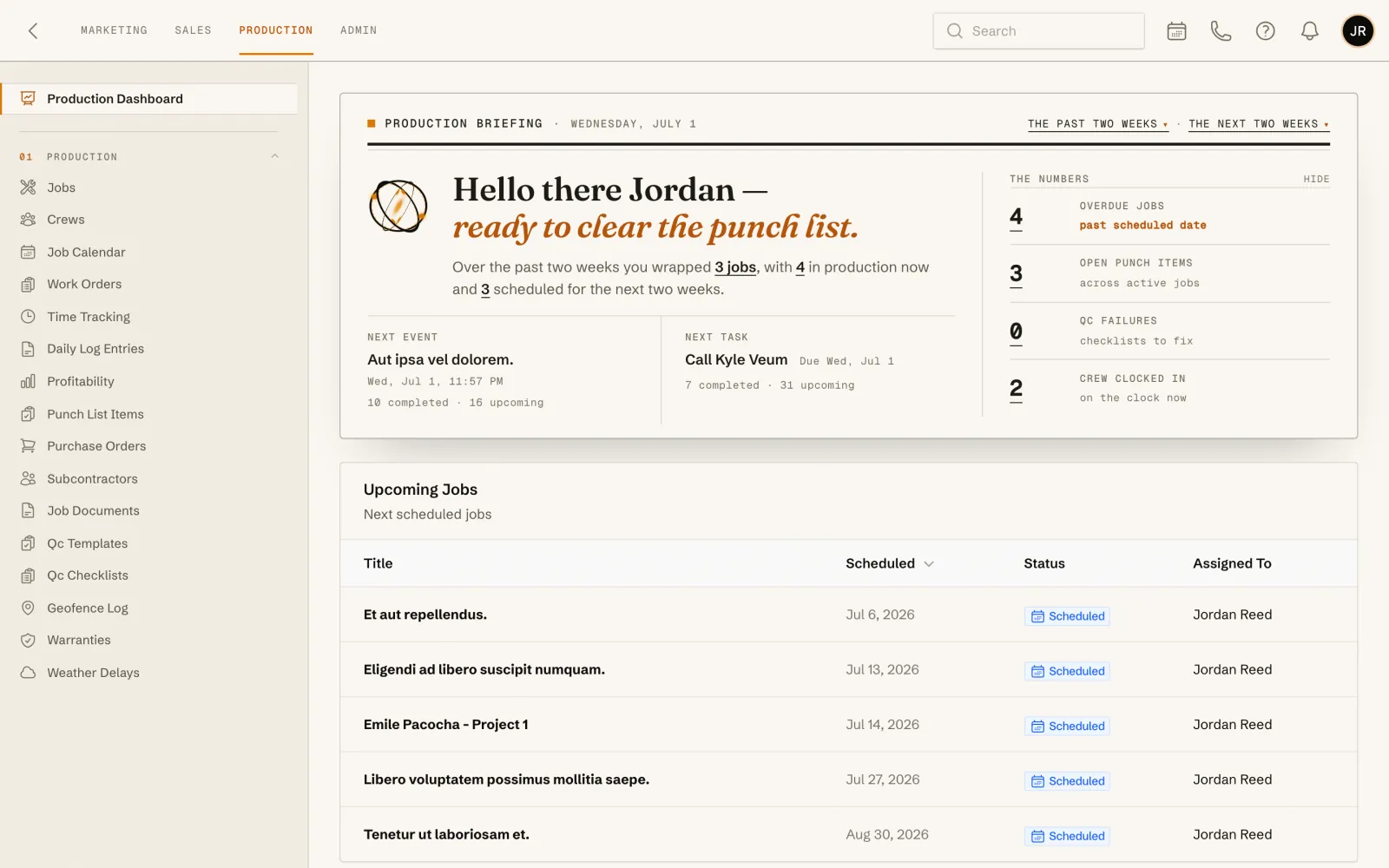The width and height of the screenshot is (1389, 868).
Task: Open the help question mark icon
Action: [1265, 31]
